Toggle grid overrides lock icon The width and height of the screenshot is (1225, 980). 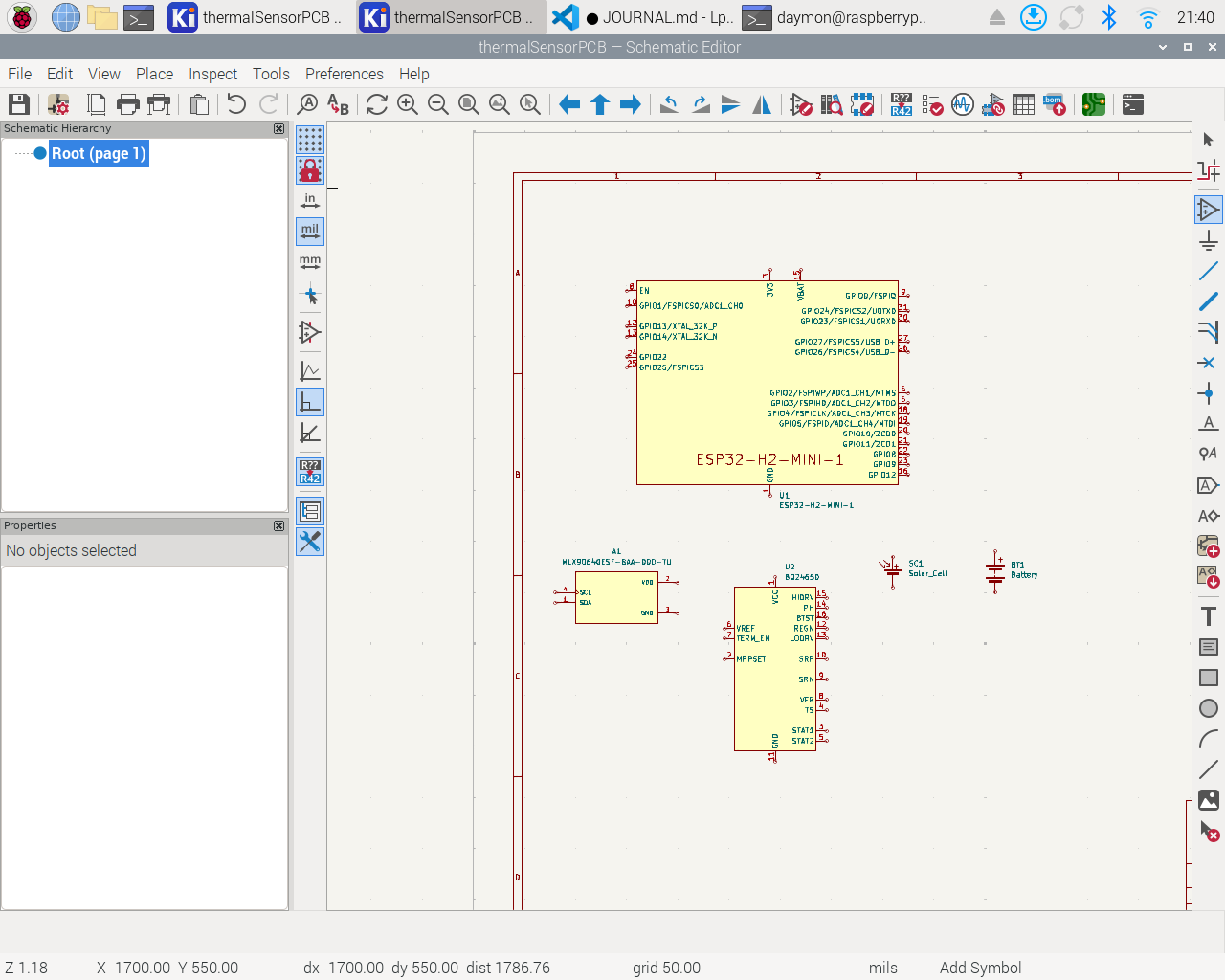click(310, 170)
